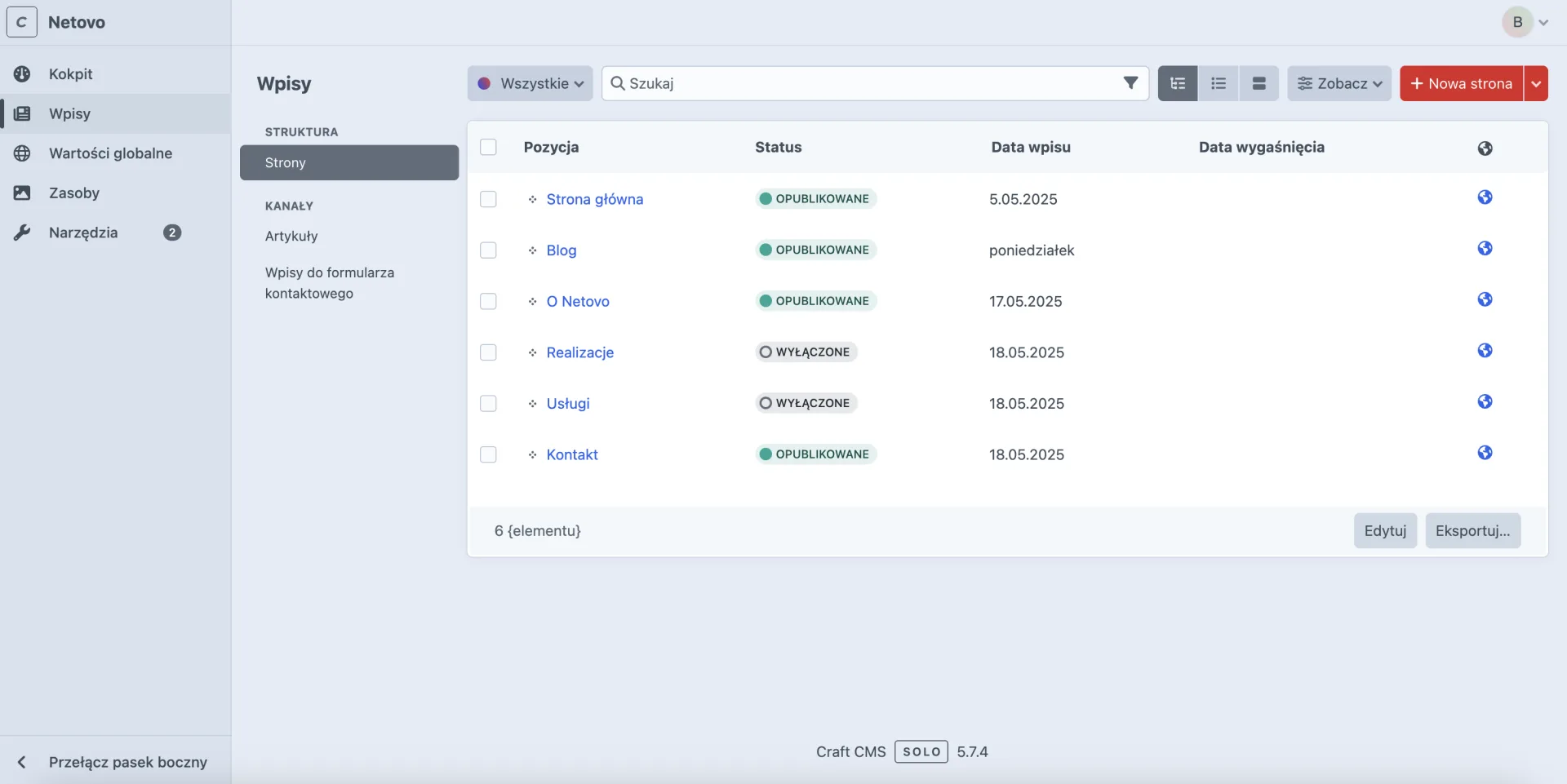The height and width of the screenshot is (784, 1567).
Task: Switch to cards view icon
Action: pyautogui.click(x=1258, y=83)
